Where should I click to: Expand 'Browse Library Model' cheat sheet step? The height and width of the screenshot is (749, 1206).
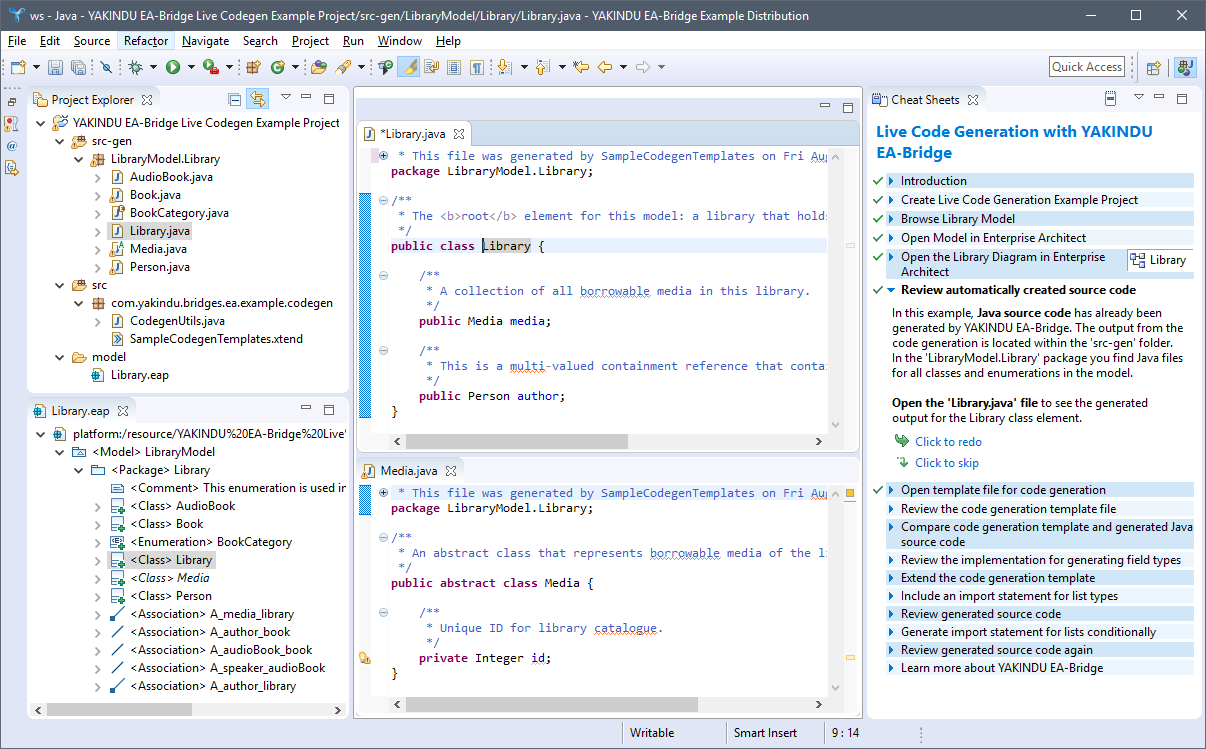tap(892, 219)
